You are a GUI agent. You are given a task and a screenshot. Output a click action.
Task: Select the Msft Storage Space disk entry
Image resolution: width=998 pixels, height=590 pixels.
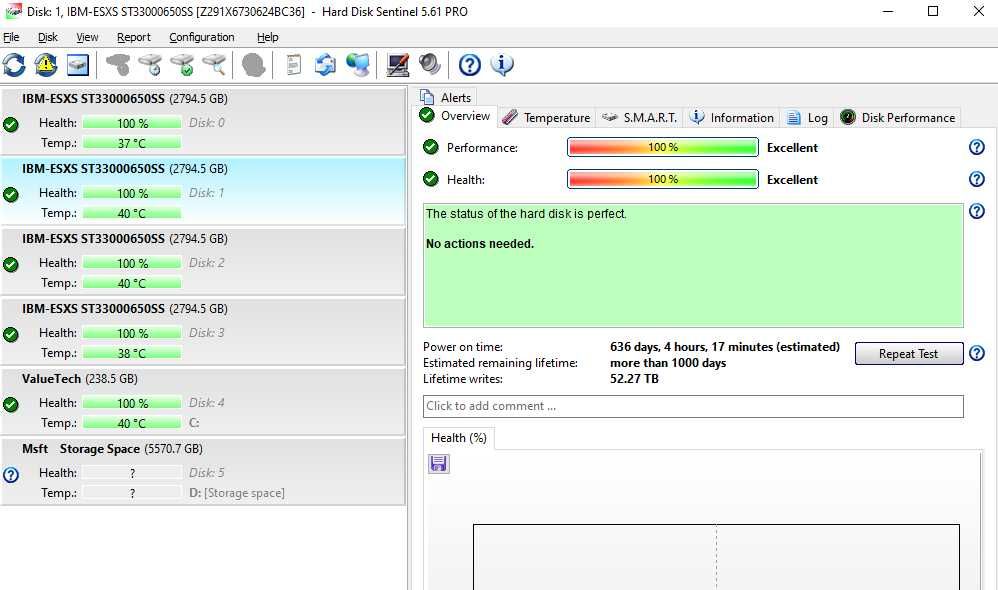[202, 471]
